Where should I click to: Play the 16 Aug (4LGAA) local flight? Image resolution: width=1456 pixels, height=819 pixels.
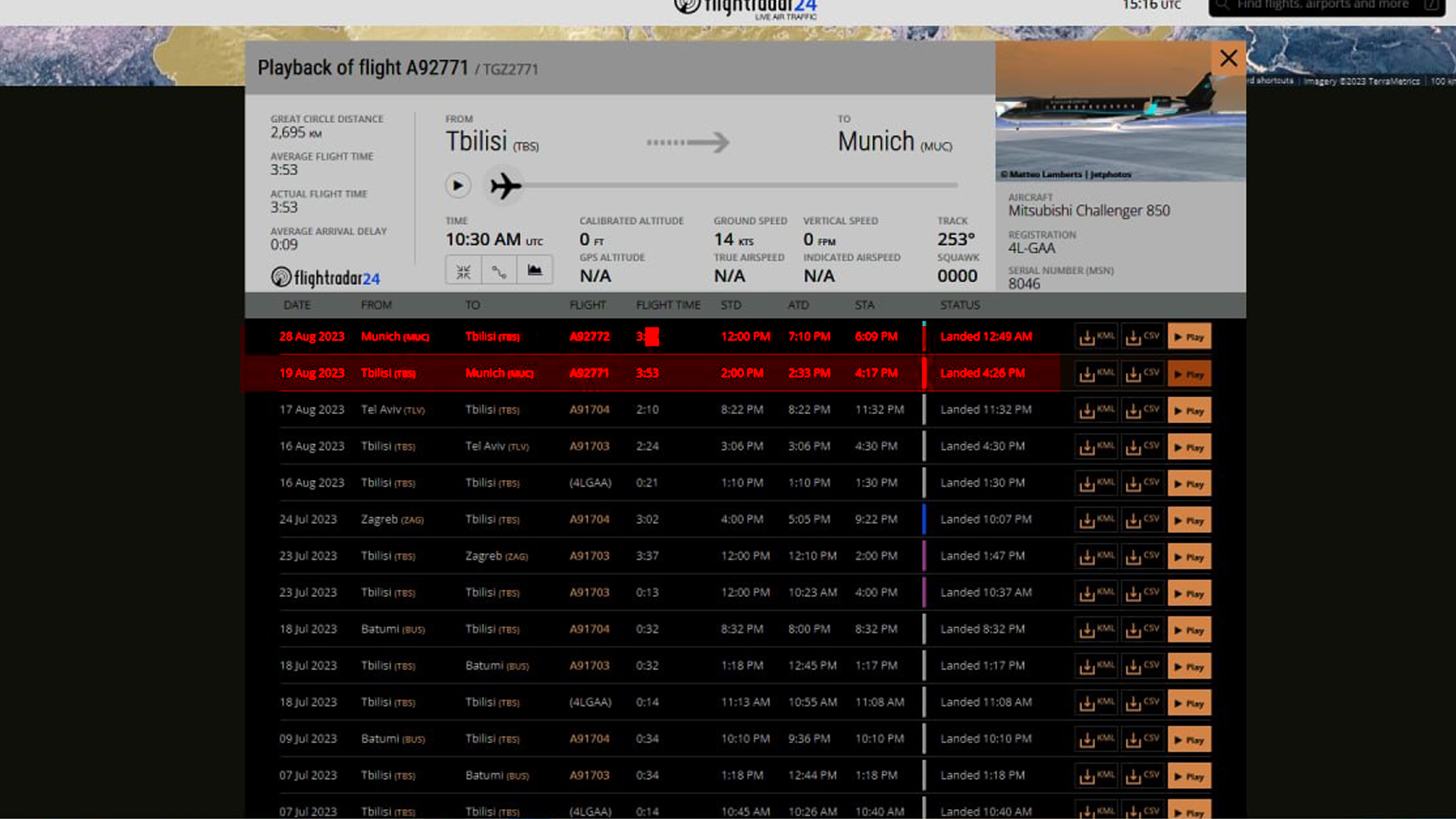(1189, 483)
